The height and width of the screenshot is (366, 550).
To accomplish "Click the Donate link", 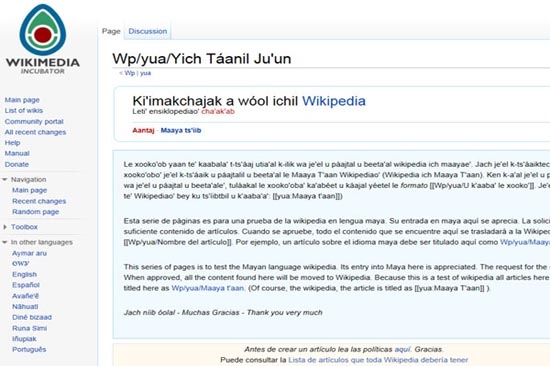I will pos(16,164).
